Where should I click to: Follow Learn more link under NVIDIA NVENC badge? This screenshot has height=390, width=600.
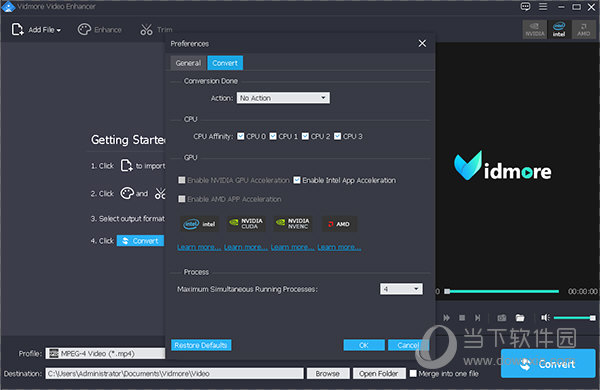[292, 247]
